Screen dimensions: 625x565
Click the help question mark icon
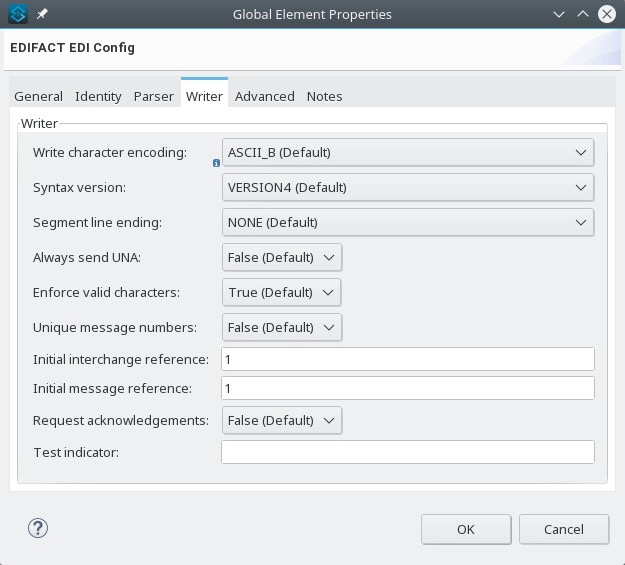[x=38, y=528]
